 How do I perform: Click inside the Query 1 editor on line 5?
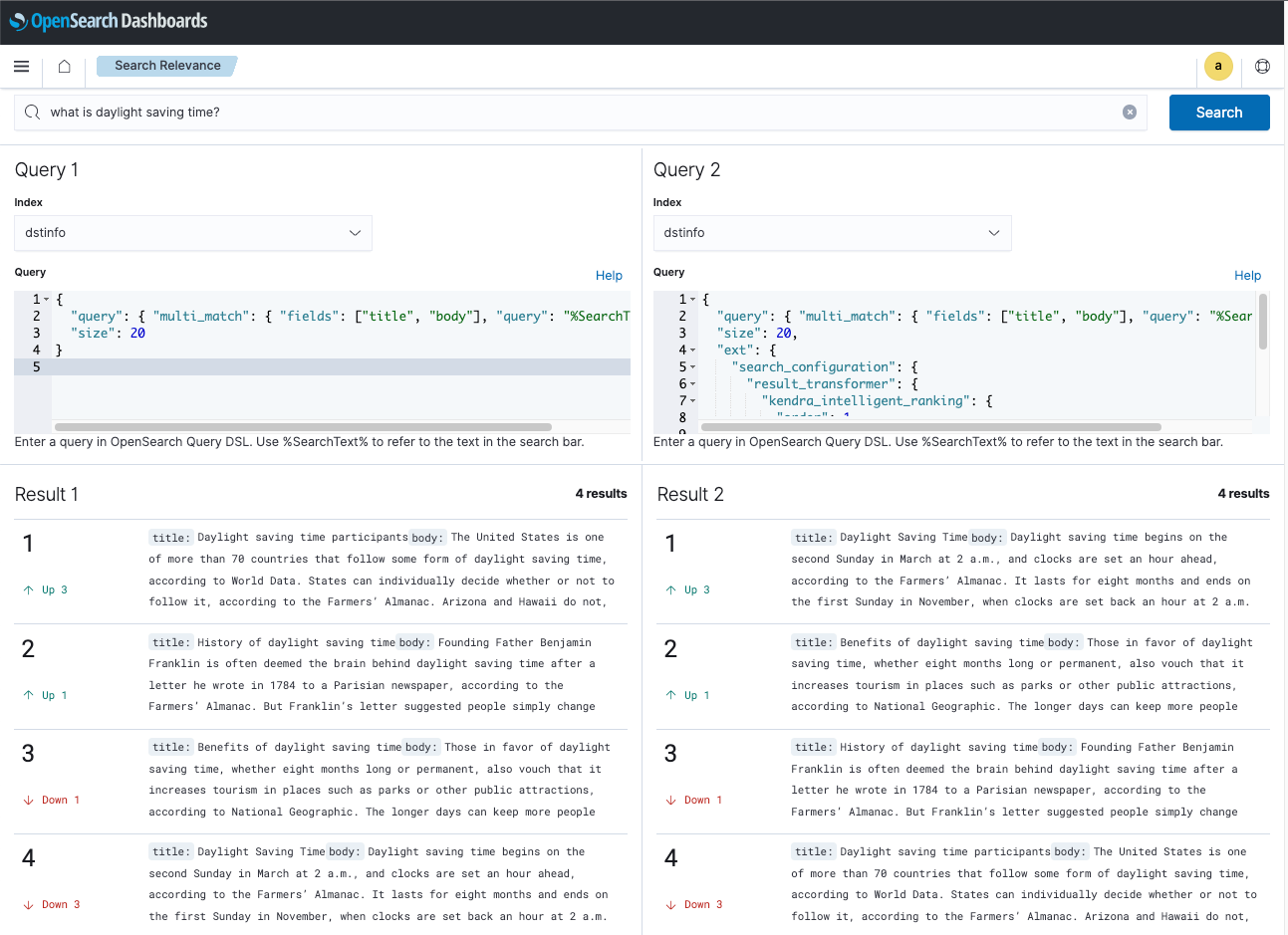point(341,366)
